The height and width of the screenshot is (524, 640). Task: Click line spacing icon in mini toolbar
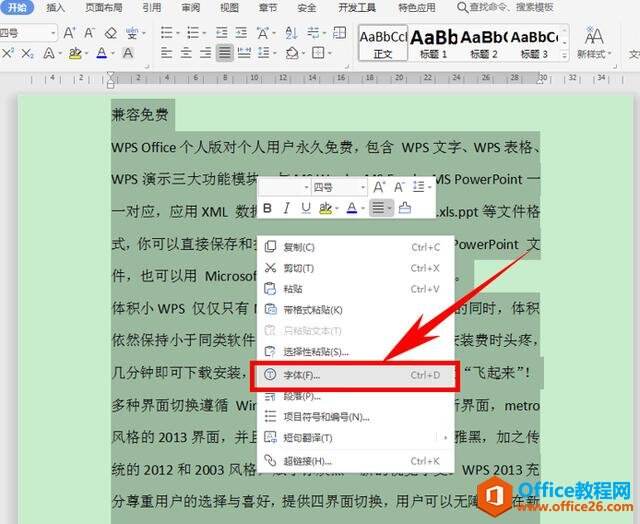(x=419, y=187)
